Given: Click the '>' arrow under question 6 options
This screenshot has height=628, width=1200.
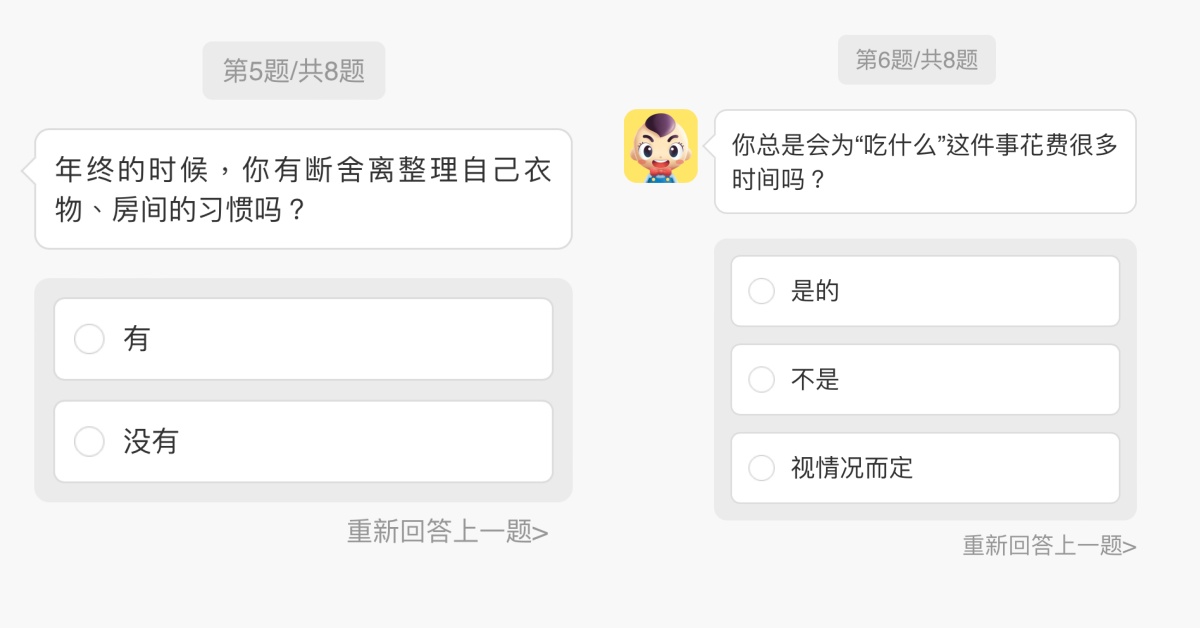Looking at the screenshot, I should pos(1130,546).
